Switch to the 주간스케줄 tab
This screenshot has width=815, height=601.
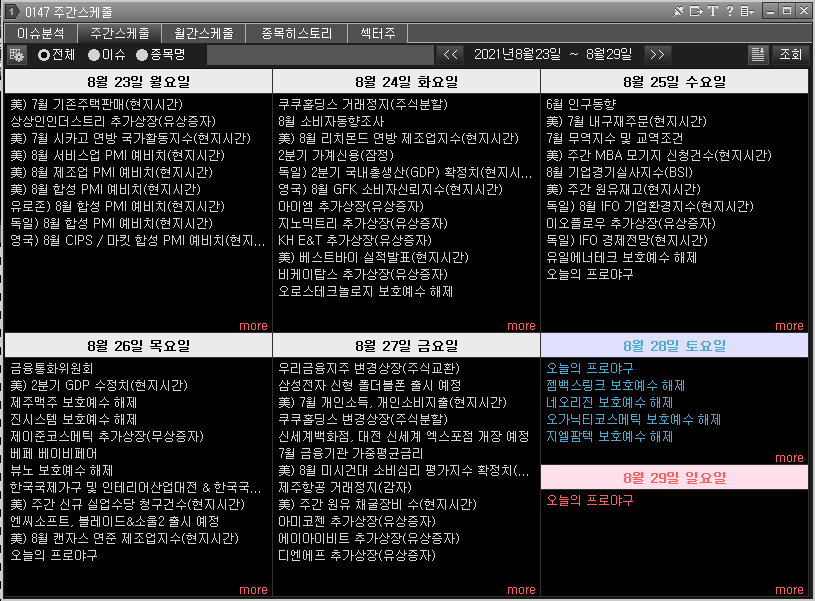pyautogui.click(x=120, y=33)
